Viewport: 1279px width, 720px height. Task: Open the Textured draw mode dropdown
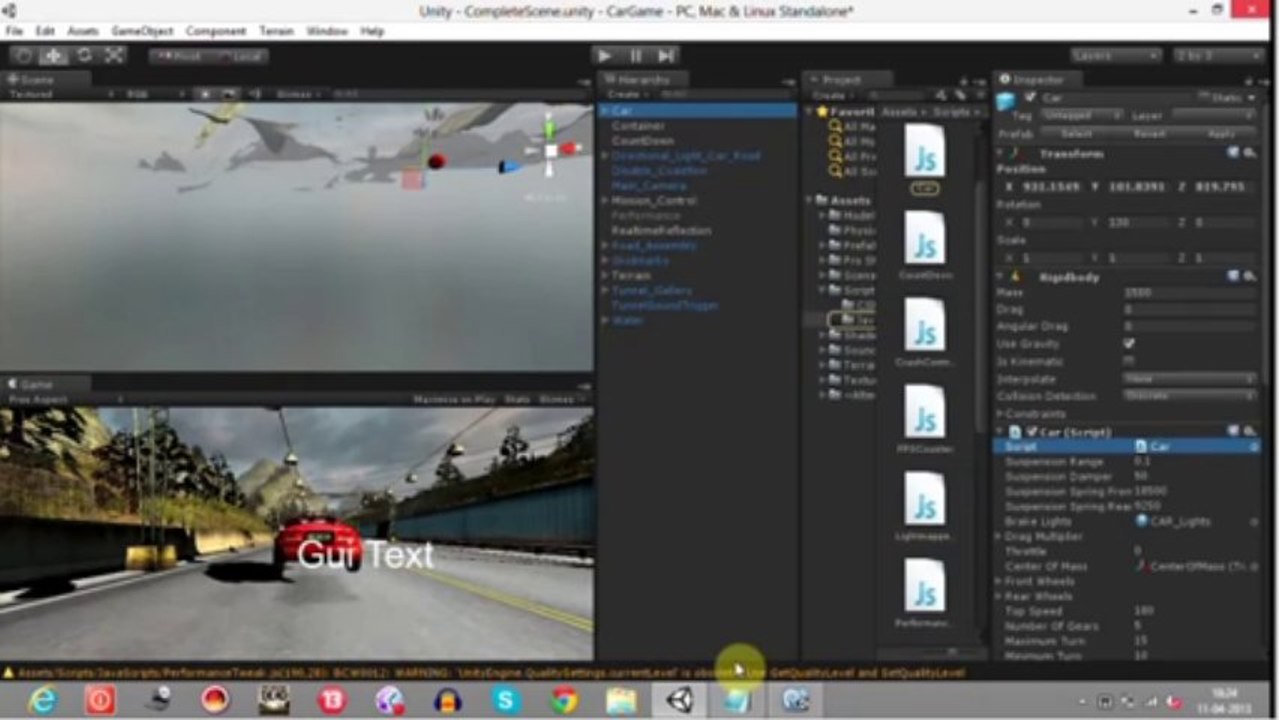60,94
